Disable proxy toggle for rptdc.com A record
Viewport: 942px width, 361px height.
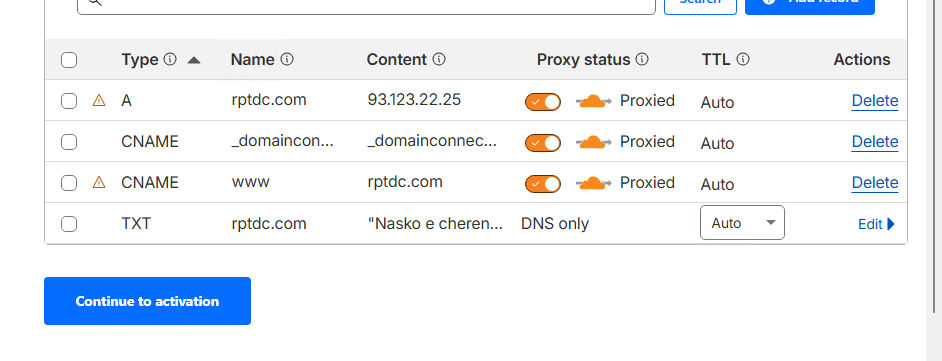point(543,102)
